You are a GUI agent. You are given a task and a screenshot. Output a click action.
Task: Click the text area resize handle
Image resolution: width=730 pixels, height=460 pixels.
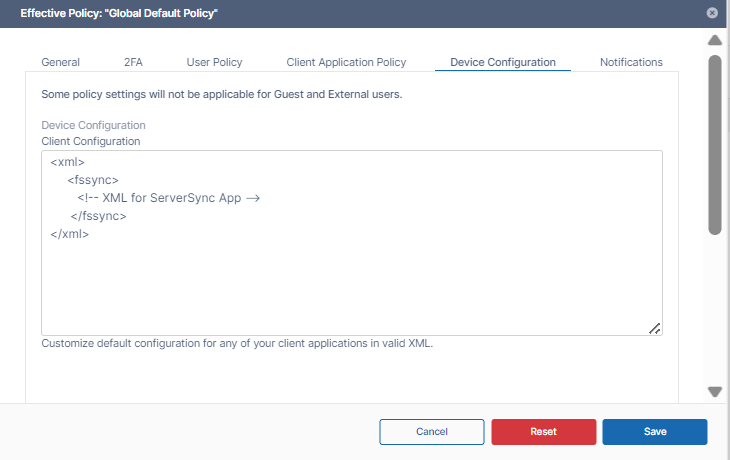pyautogui.click(x=654, y=328)
